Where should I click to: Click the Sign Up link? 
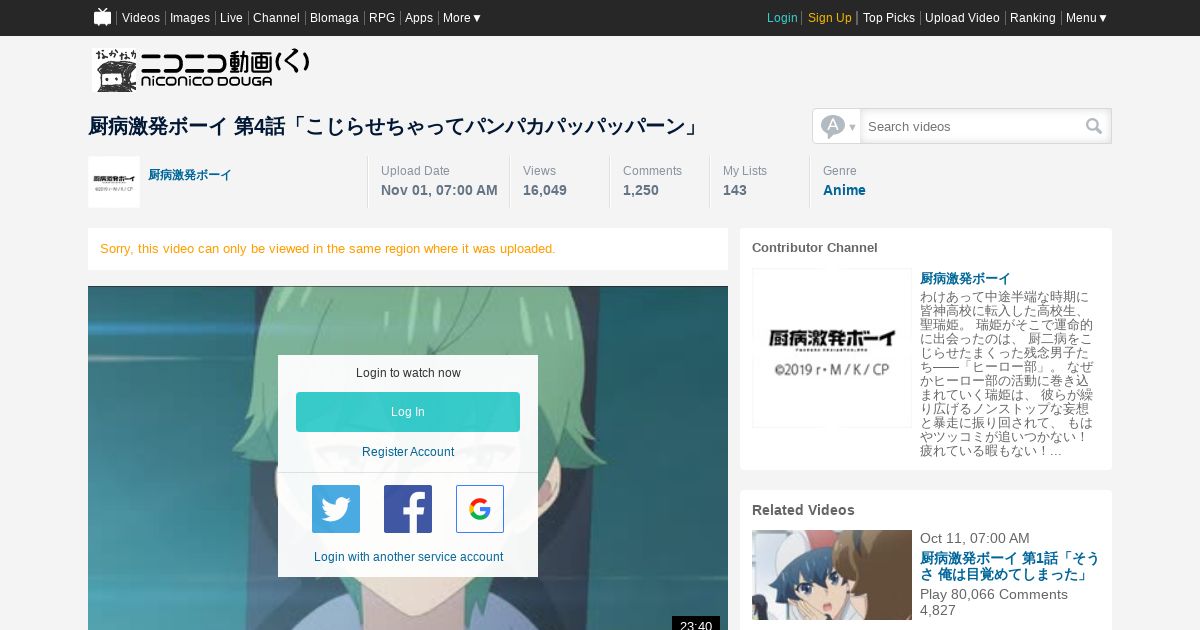pos(830,18)
